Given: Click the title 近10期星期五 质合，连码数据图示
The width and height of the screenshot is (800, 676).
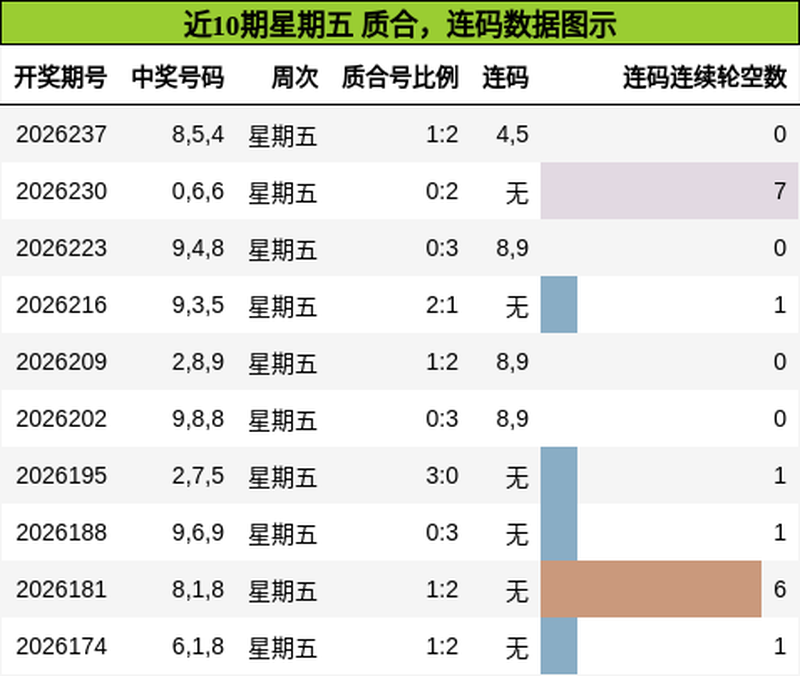Looking at the screenshot, I should (400, 24).
